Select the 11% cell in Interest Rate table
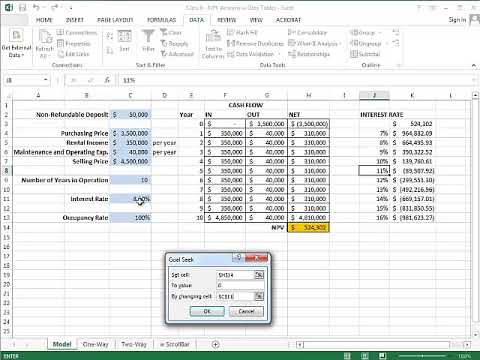This screenshot has width=480, height=360. pyautogui.click(x=374, y=171)
